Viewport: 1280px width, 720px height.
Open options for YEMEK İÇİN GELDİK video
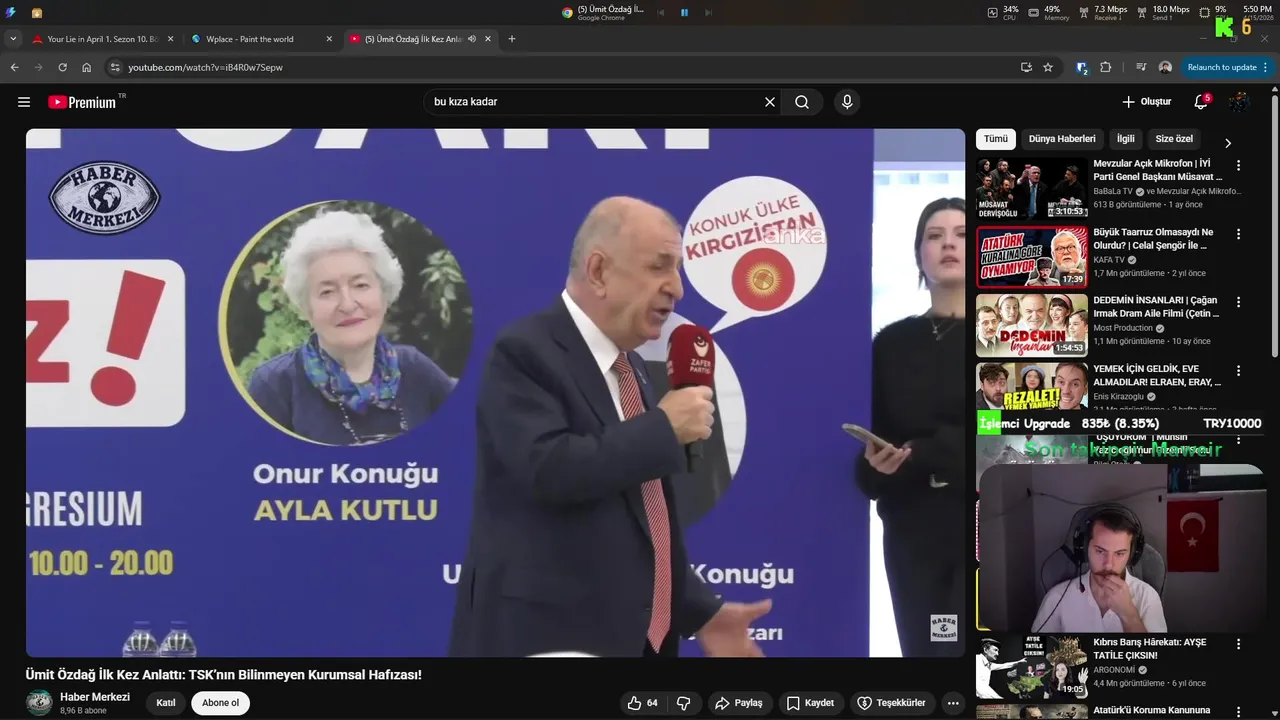click(x=1238, y=370)
